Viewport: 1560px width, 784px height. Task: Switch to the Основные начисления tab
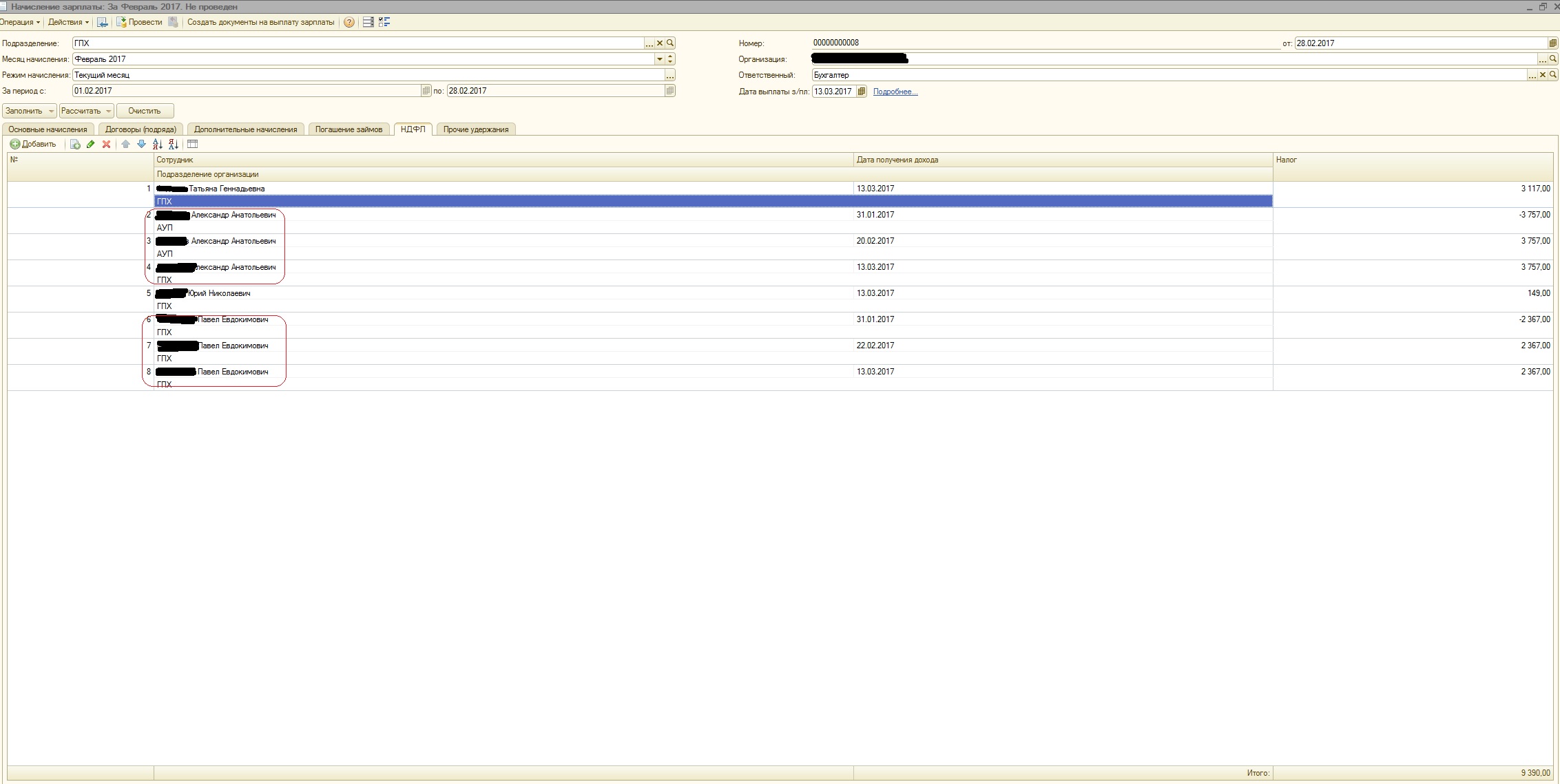click(x=48, y=129)
